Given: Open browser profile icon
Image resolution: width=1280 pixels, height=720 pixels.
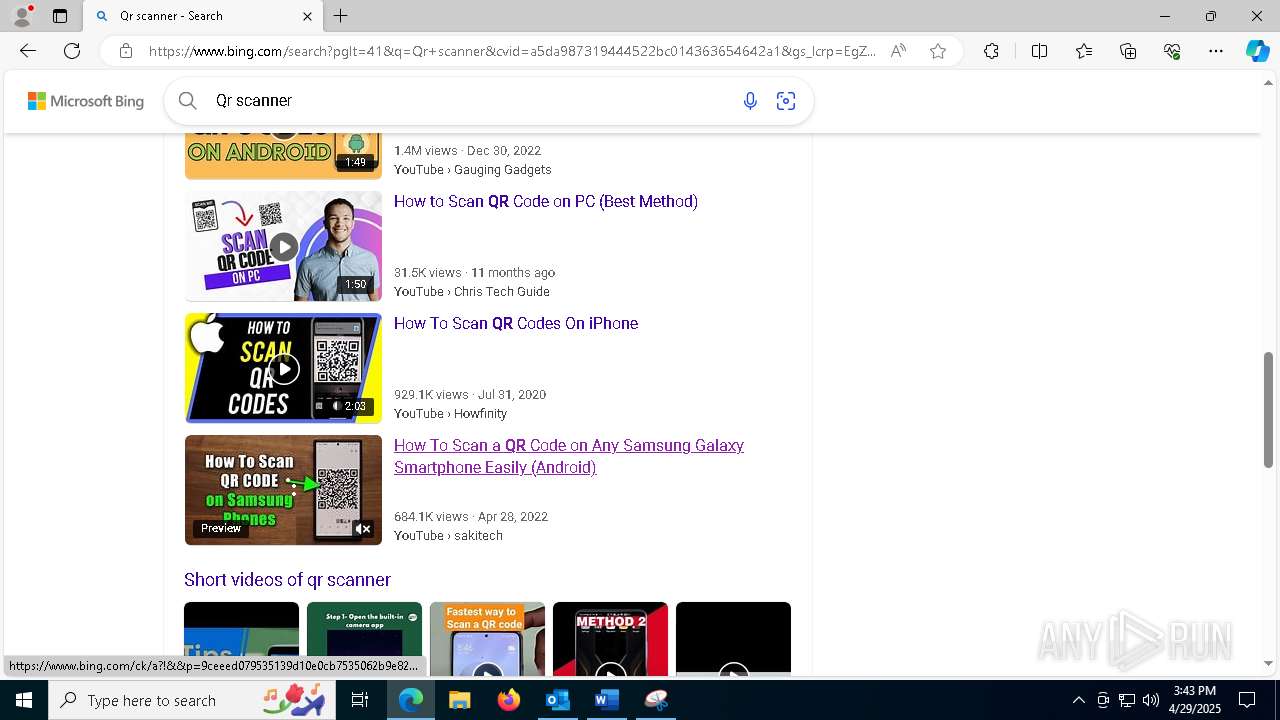Looking at the screenshot, I should coord(21,16).
